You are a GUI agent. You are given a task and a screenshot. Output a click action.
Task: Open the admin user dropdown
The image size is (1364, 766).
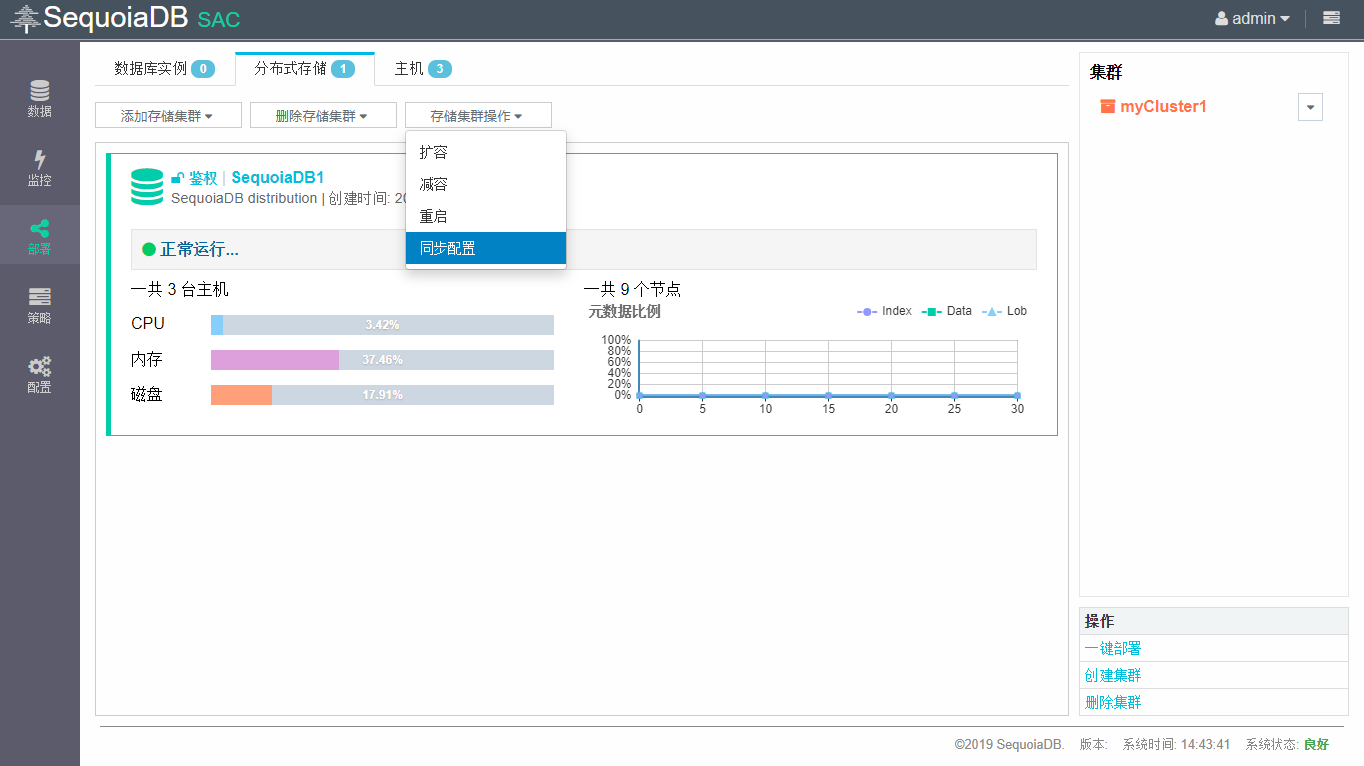(1252, 18)
